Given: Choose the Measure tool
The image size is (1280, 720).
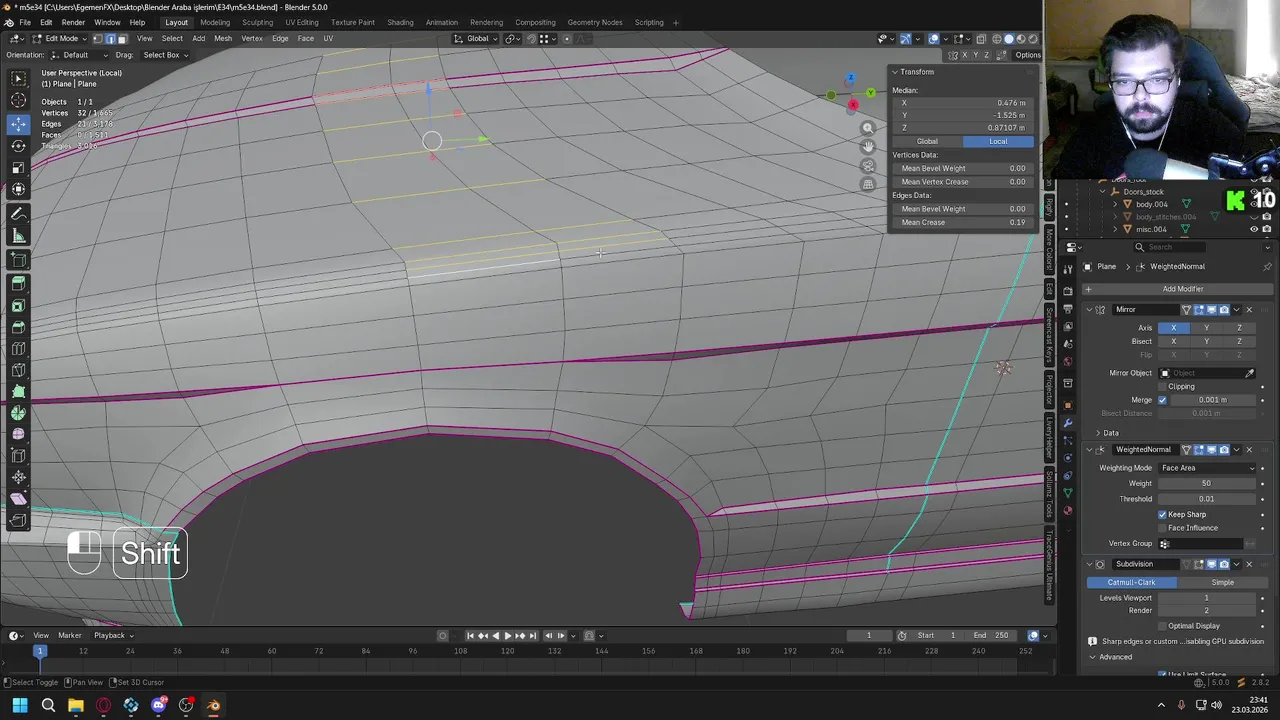Looking at the screenshot, I should pos(18,236).
